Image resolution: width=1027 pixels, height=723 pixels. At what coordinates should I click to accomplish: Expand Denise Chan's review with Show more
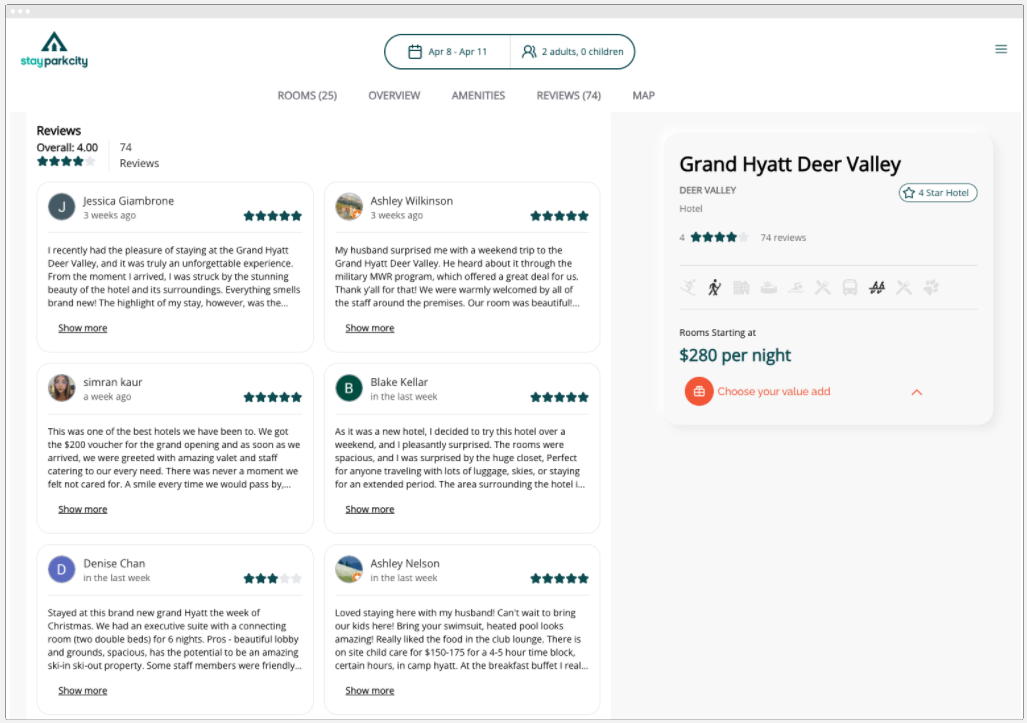tap(83, 691)
